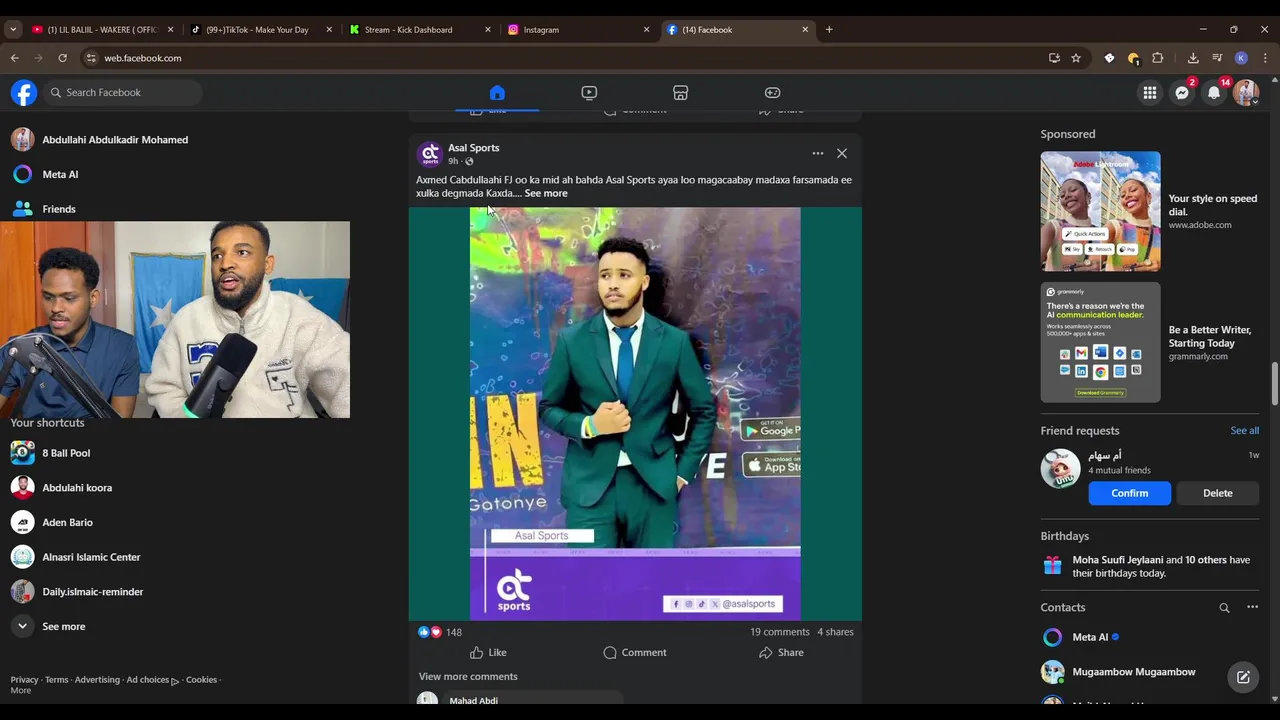Expand post text with See more

[546, 193]
